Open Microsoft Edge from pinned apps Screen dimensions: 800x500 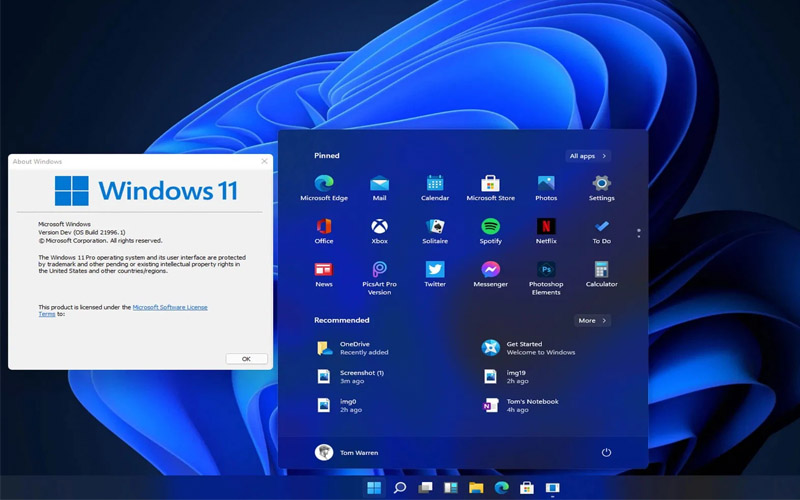click(x=323, y=188)
